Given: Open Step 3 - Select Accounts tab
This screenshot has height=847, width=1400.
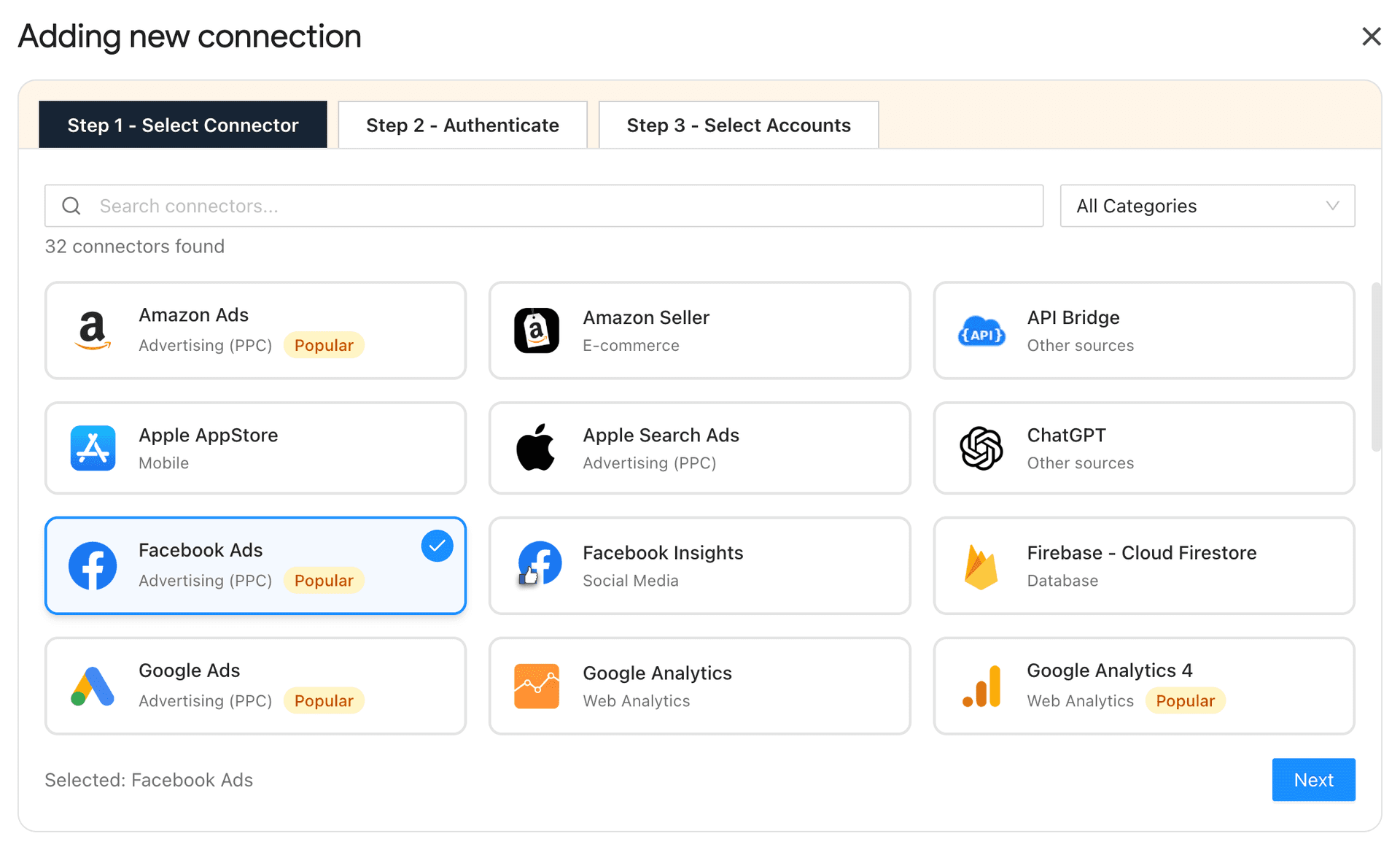Looking at the screenshot, I should 738,125.
